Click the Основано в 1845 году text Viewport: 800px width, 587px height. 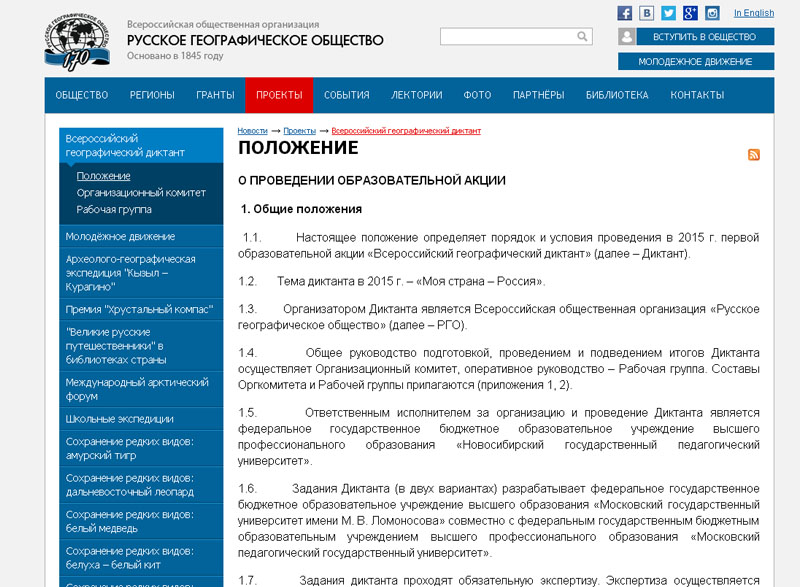(x=175, y=56)
